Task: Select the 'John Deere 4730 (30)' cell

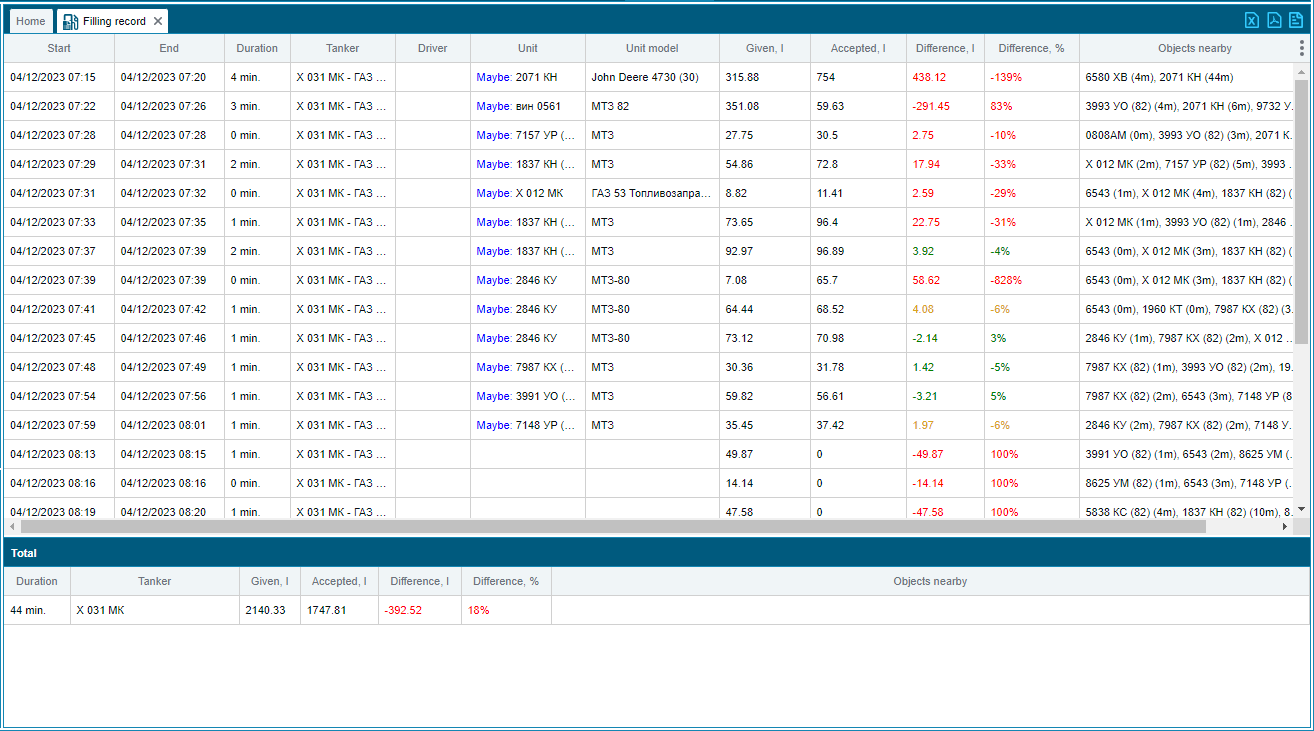Action: pos(652,77)
